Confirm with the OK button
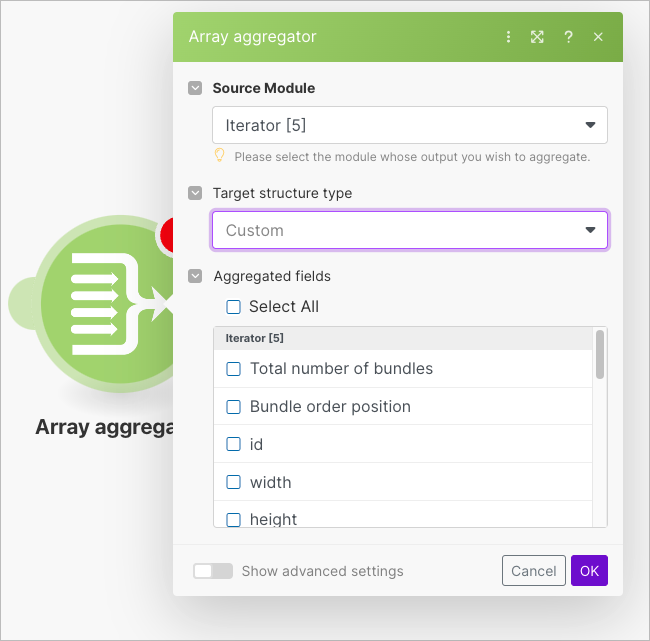The width and height of the screenshot is (650, 641). pos(589,571)
